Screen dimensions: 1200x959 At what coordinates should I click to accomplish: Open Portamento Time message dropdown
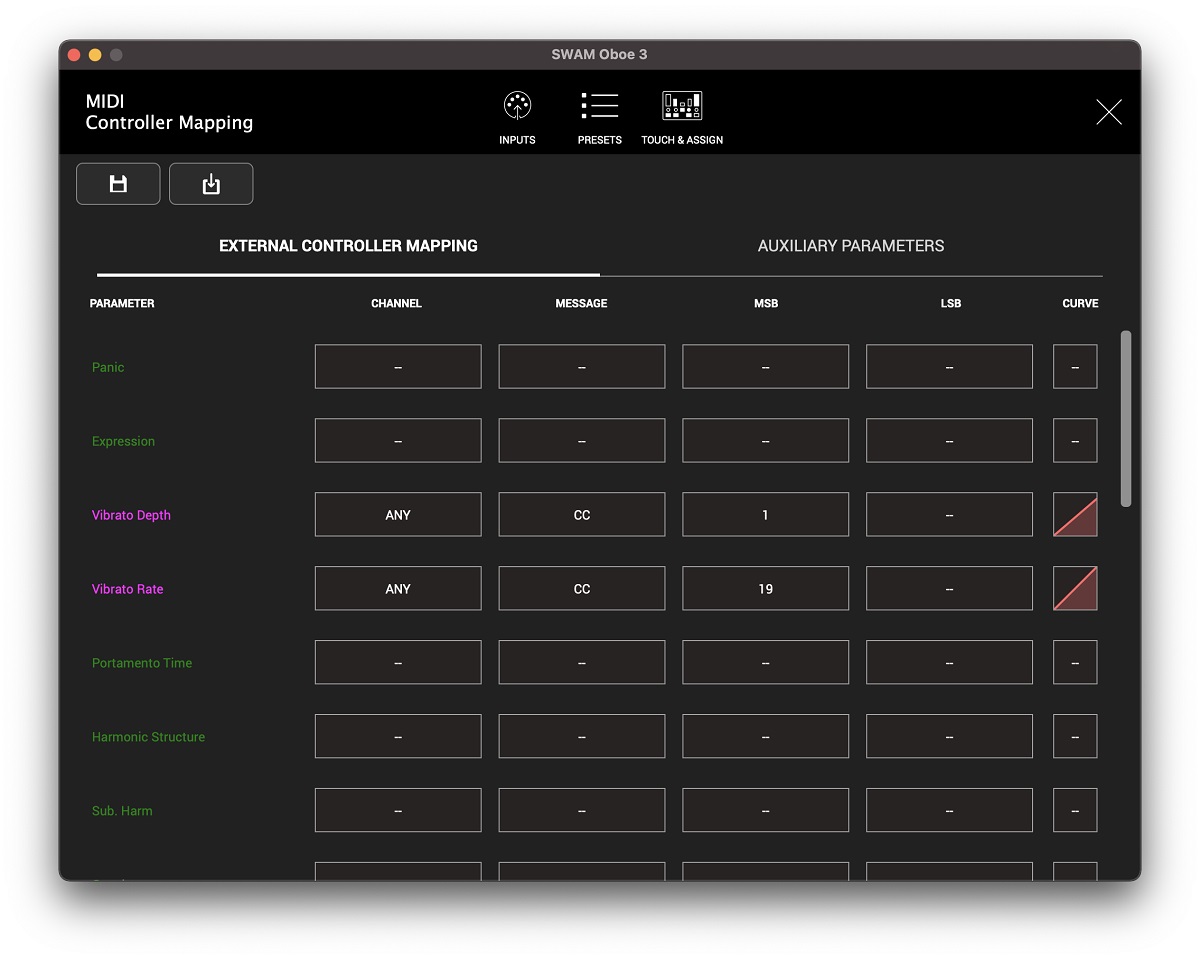point(582,663)
